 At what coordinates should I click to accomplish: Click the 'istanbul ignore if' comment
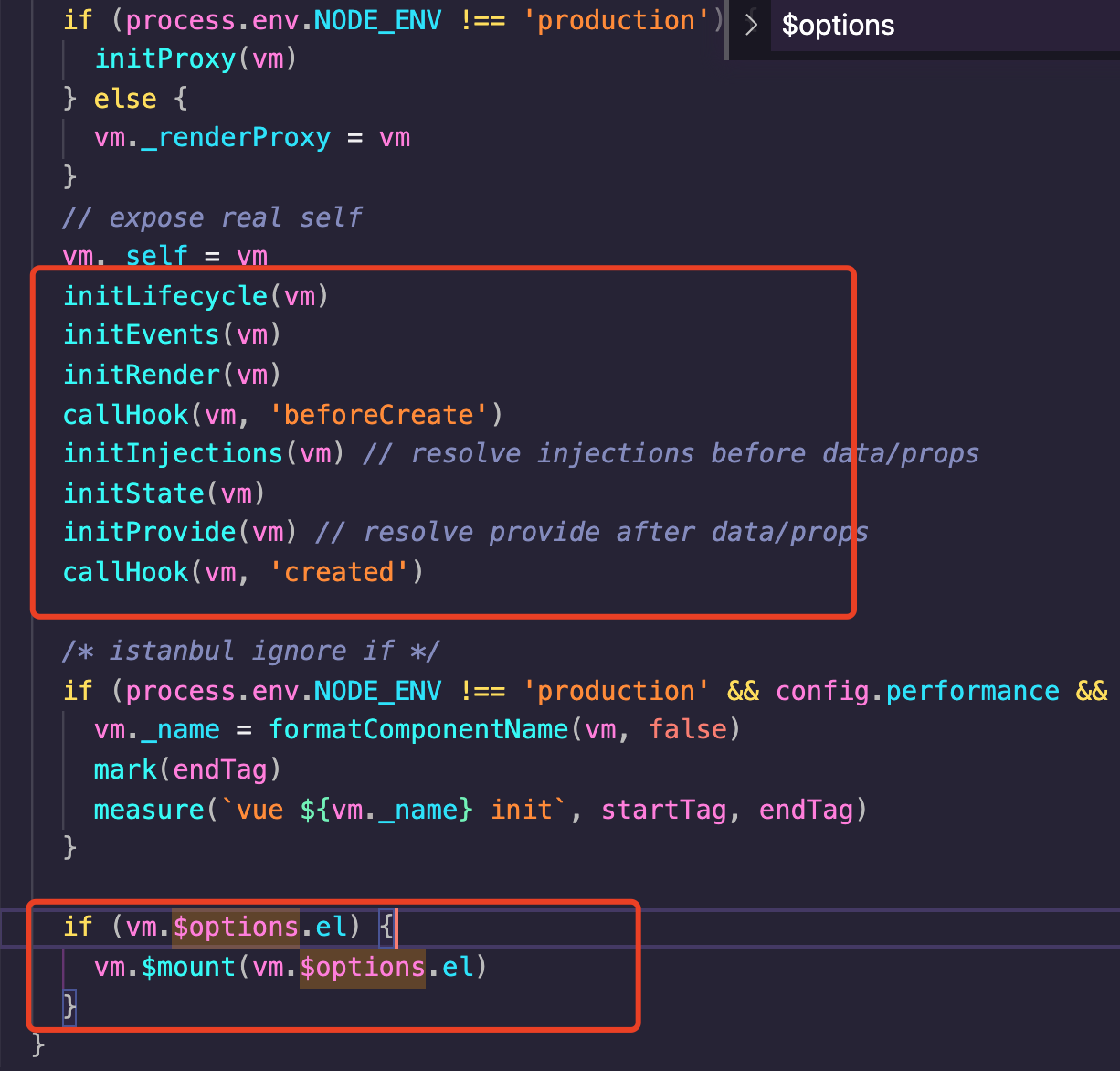tap(251, 651)
